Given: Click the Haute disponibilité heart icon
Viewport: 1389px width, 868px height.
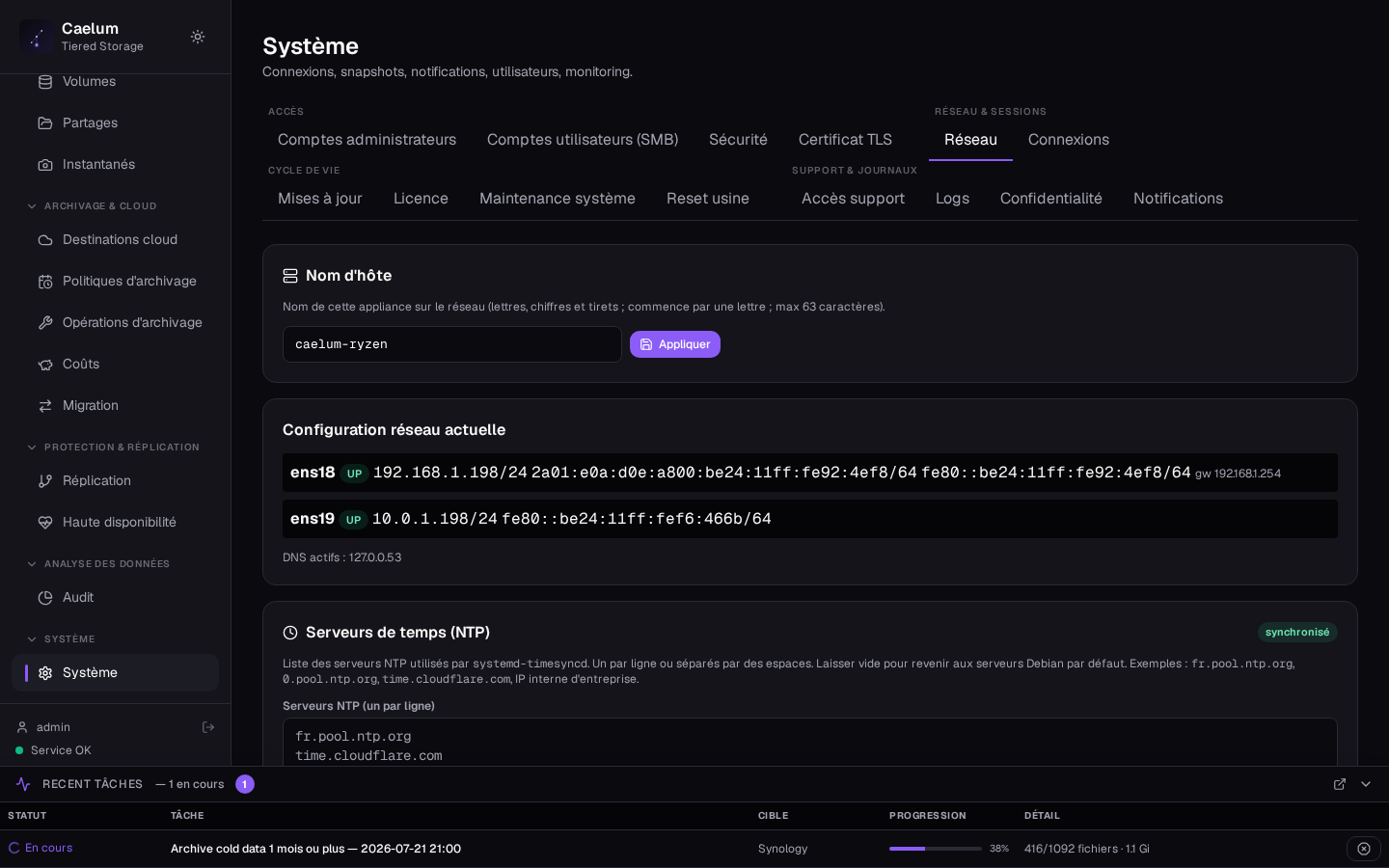Looking at the screenshot, I should pyautogui.click(x=45, y=523).
